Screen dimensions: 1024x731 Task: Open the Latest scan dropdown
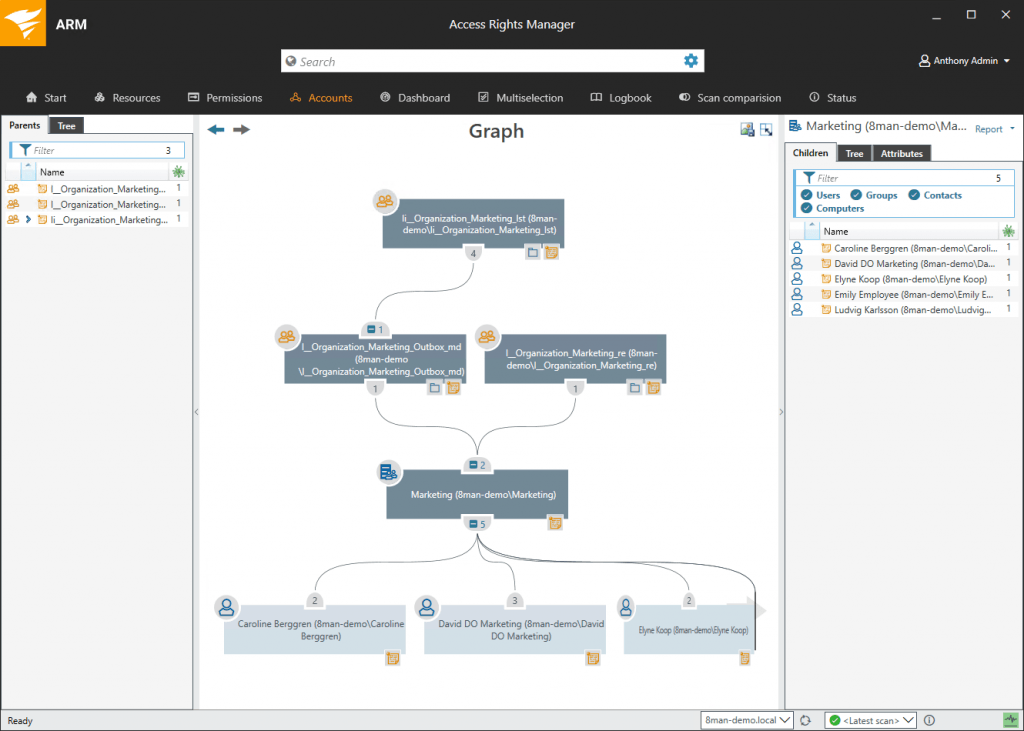(x=871, y=720)
